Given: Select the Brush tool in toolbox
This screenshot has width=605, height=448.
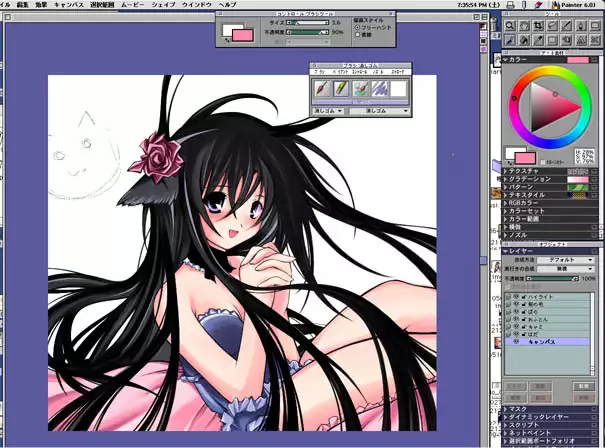Looking at the screenshot, I should tap(511, 40).
